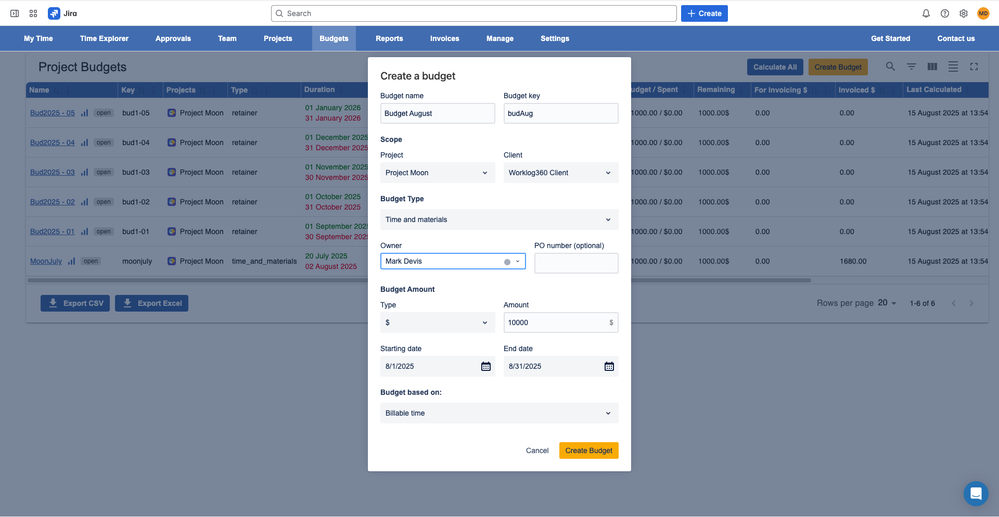
Task: Open the Time Explorer tab
Action: tap(104, 38)
